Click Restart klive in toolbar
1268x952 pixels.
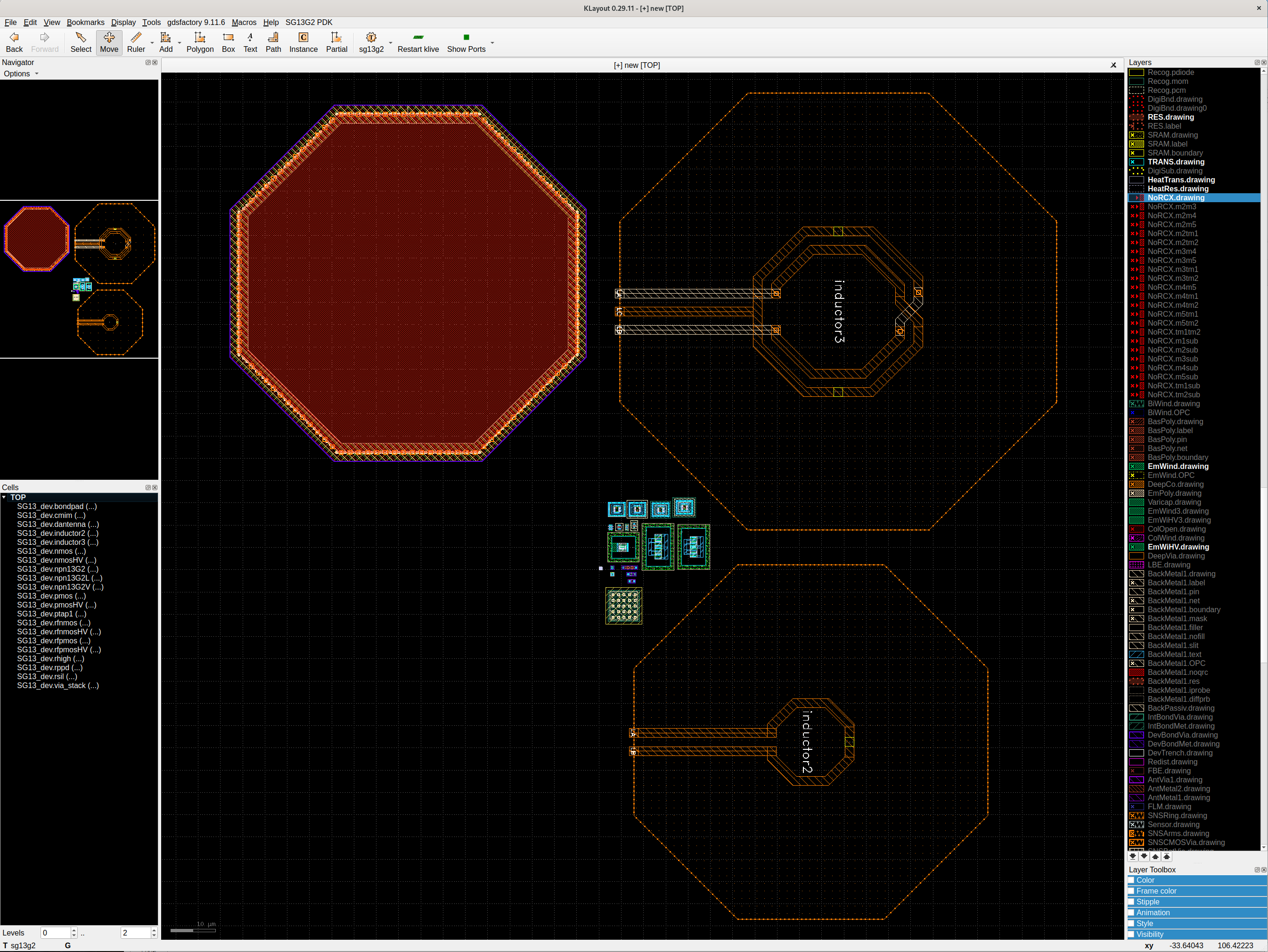pos(418,42)
